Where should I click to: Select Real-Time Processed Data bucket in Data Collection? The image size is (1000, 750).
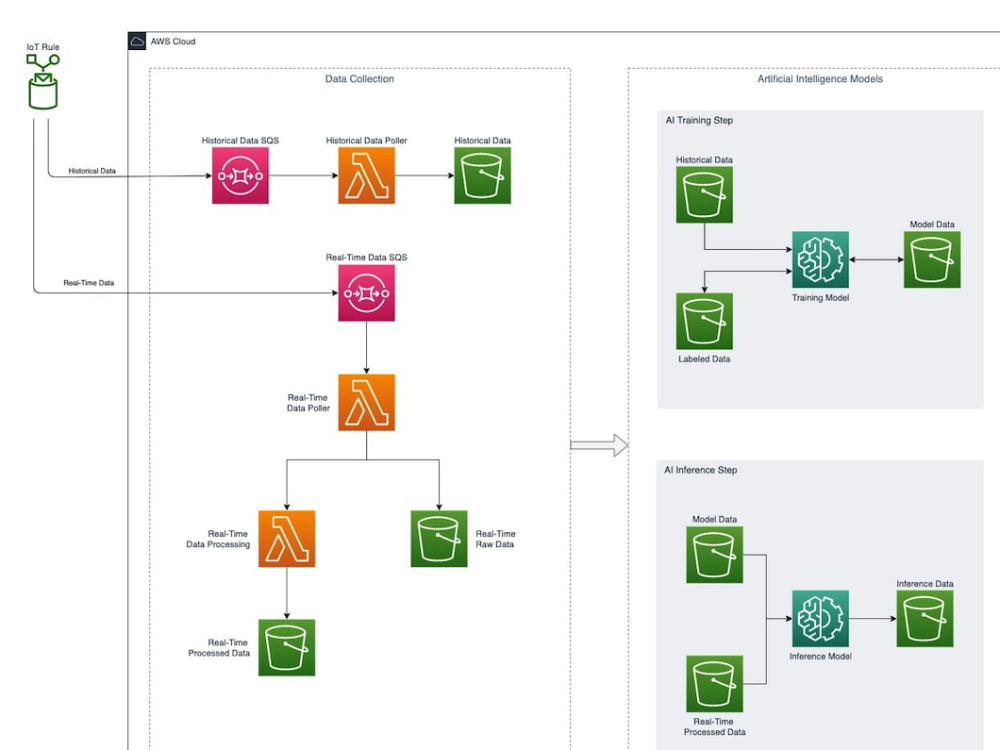pyautogui.click(x=286, y=647)
